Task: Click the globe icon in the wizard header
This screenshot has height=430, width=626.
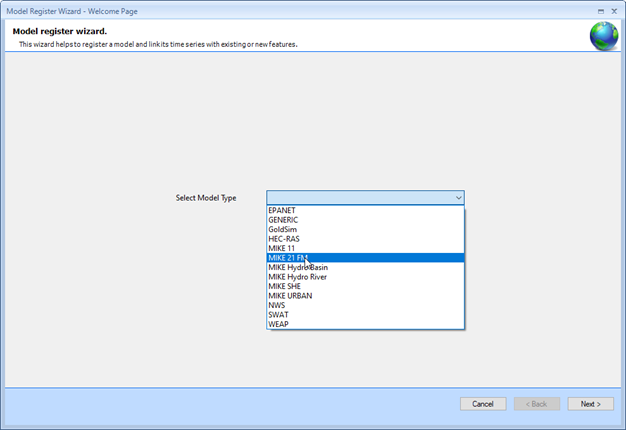Action: [x=604, y=36]
